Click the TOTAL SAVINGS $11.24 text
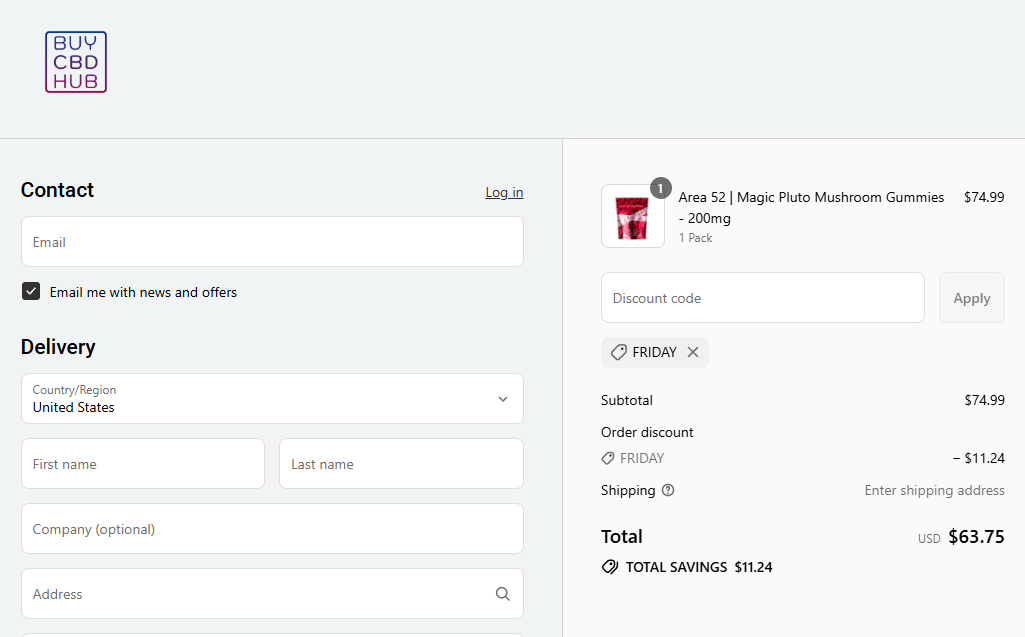The image size is (1025, 637). [699, 567]
